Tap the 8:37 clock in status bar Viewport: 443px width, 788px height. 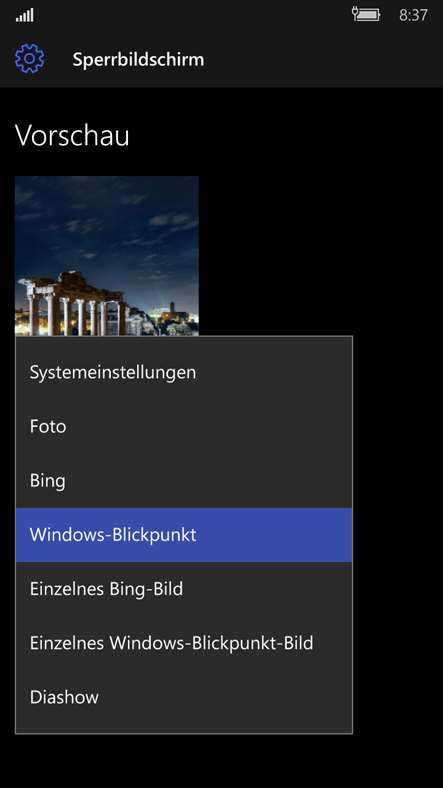(413, 16)
